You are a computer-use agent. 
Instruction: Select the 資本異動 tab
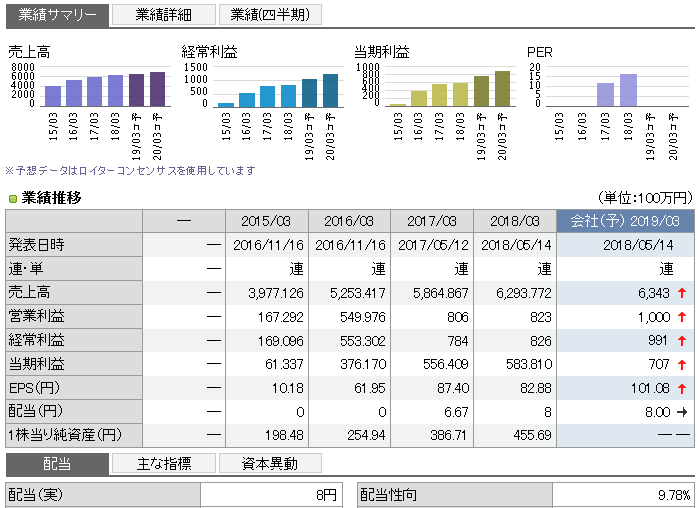tap(269, 463)
